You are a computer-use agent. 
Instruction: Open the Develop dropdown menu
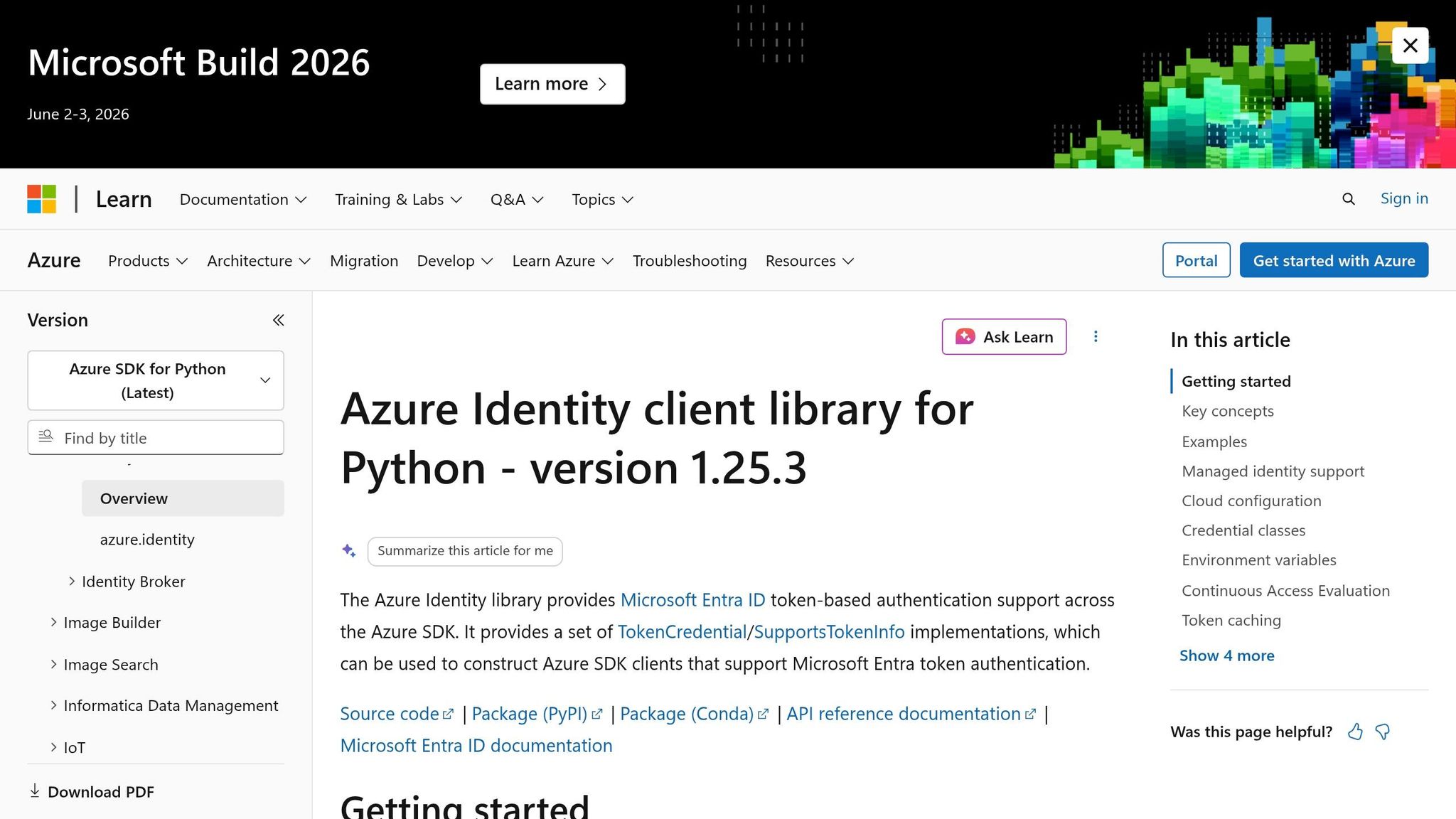[455, 261]
